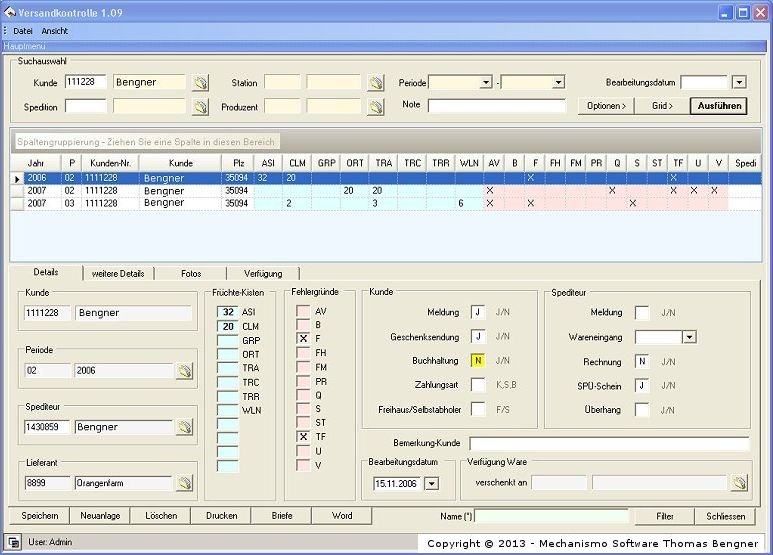Switch to the weitere Details tab
This screenshot has width=773, height=555.
coord(118,274)
